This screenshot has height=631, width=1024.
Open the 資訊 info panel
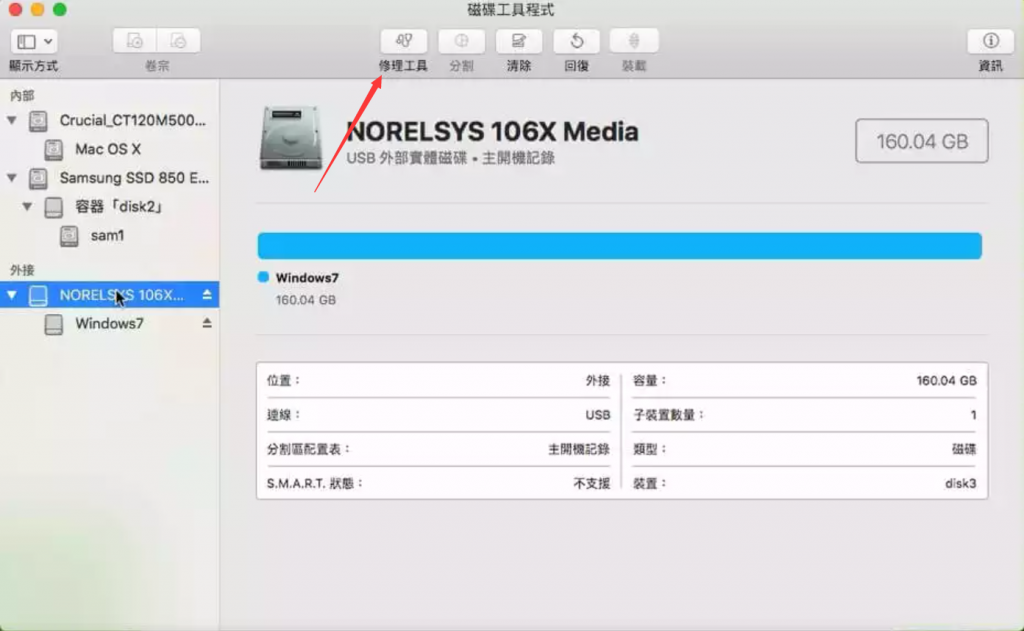point(990,41)
